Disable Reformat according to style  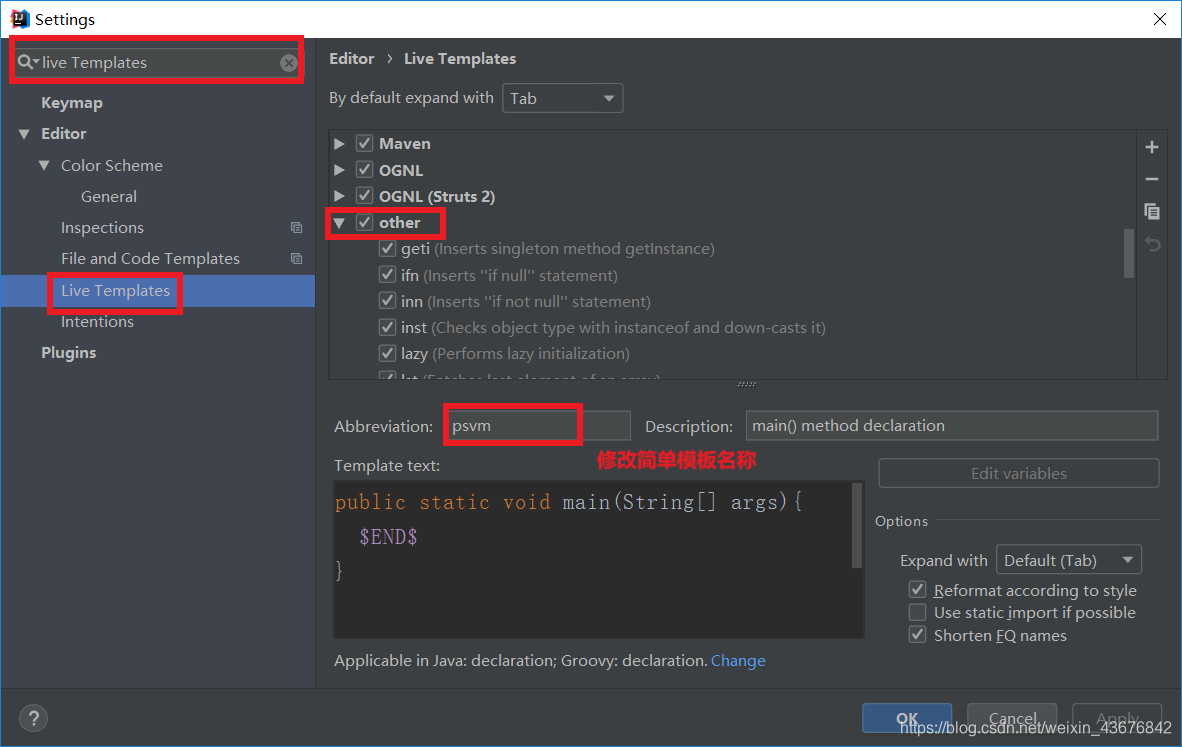(917, 589)
